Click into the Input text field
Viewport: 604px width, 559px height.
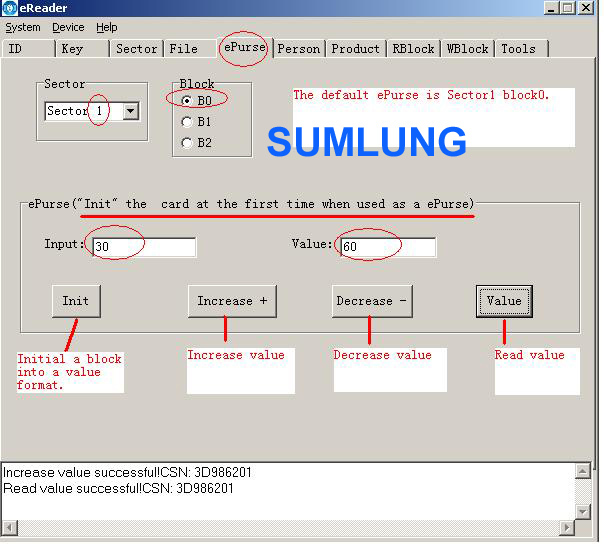tap(143, 247)
